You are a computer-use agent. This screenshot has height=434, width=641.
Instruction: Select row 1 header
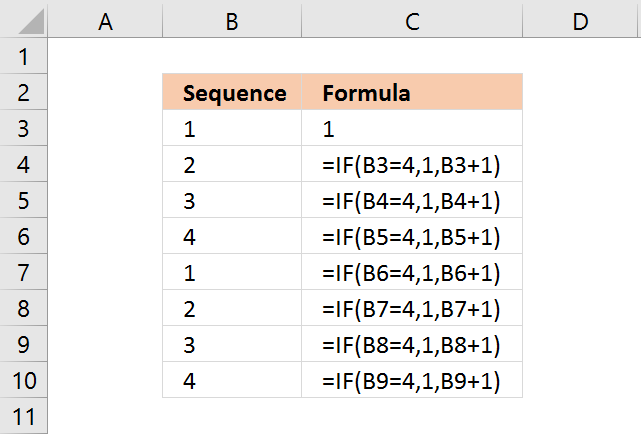[24, 56]
